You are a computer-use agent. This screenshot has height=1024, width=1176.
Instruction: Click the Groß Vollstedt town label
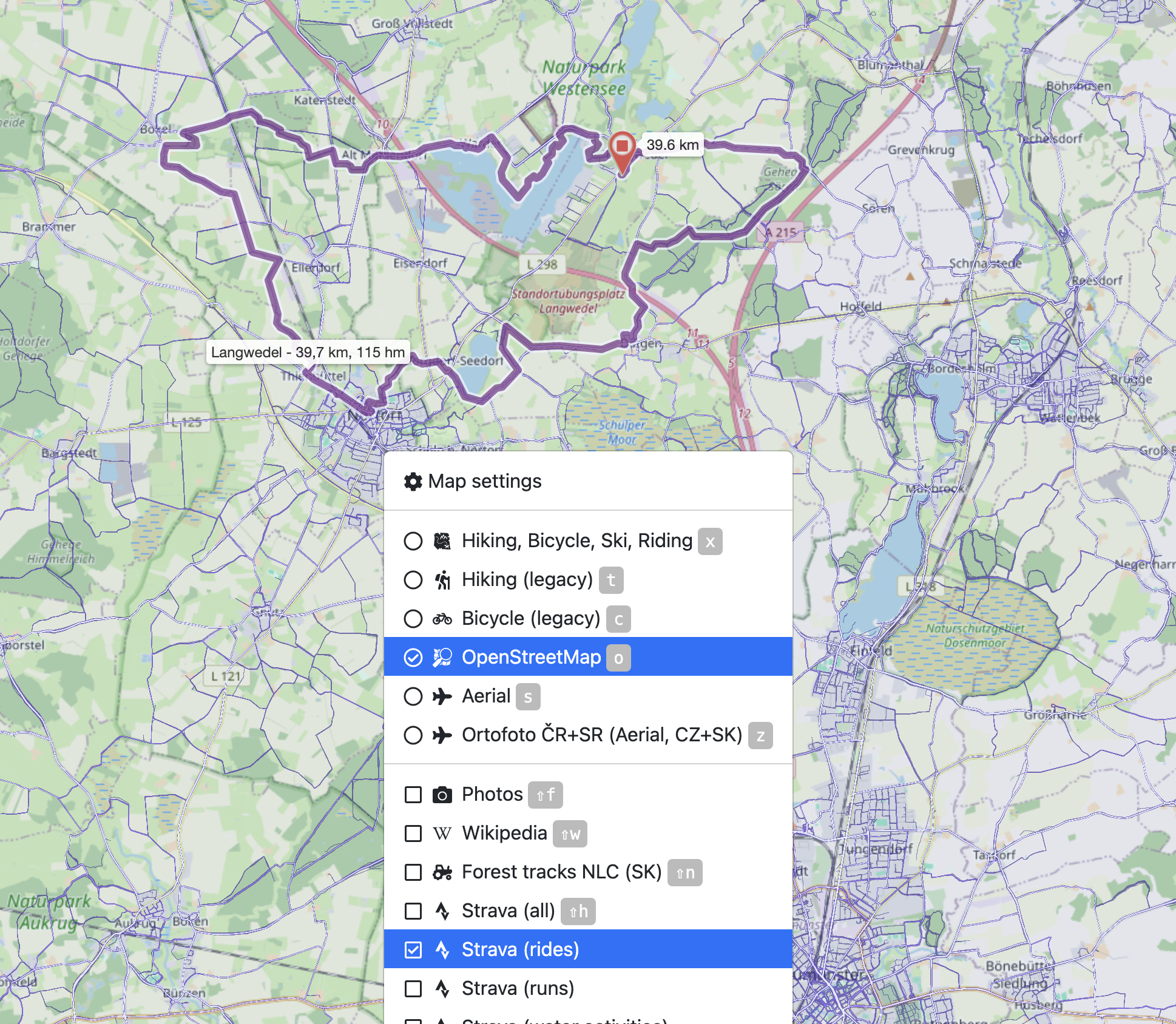(412, 24)
